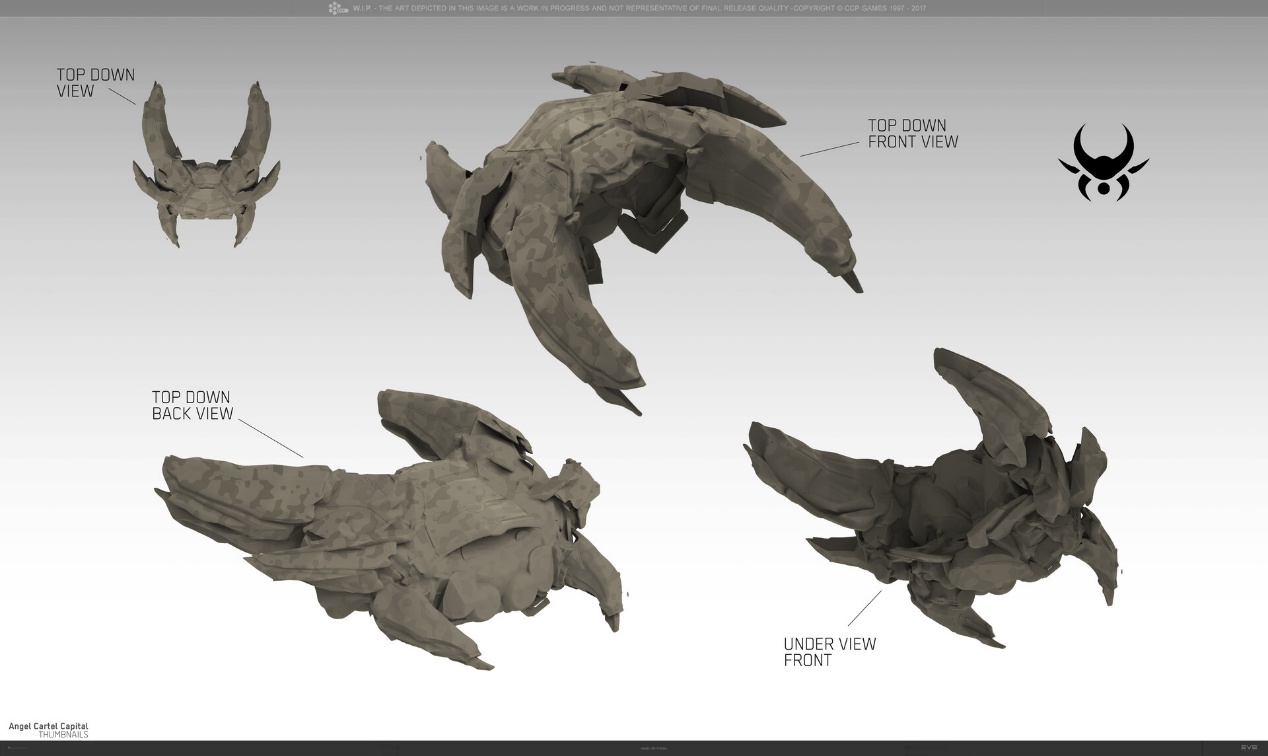The height and width of the screenshot is (756, 1268).
Task: Click the "TOP DOWN VIEW" label
Action: pos(95,83)
